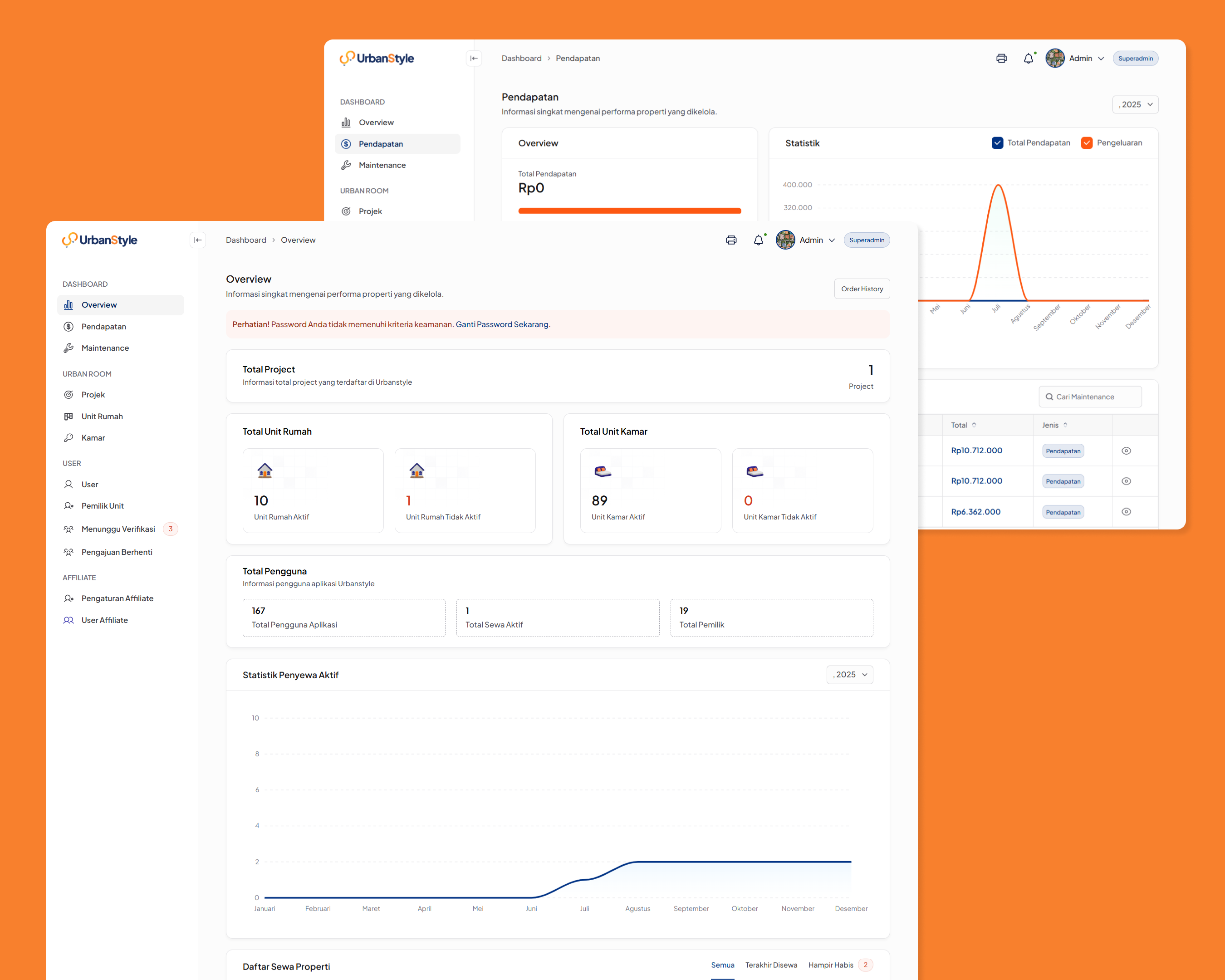The image size is (1225, 980).
Task: Click the printer icon in Pendapatan window
Action: tap(1001, 59)
